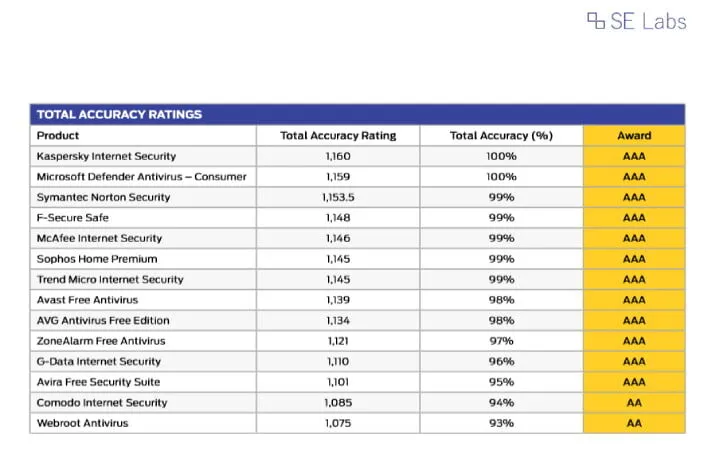
Task: Click the Symantec Norton Security product name
Action: click(103, 198)
